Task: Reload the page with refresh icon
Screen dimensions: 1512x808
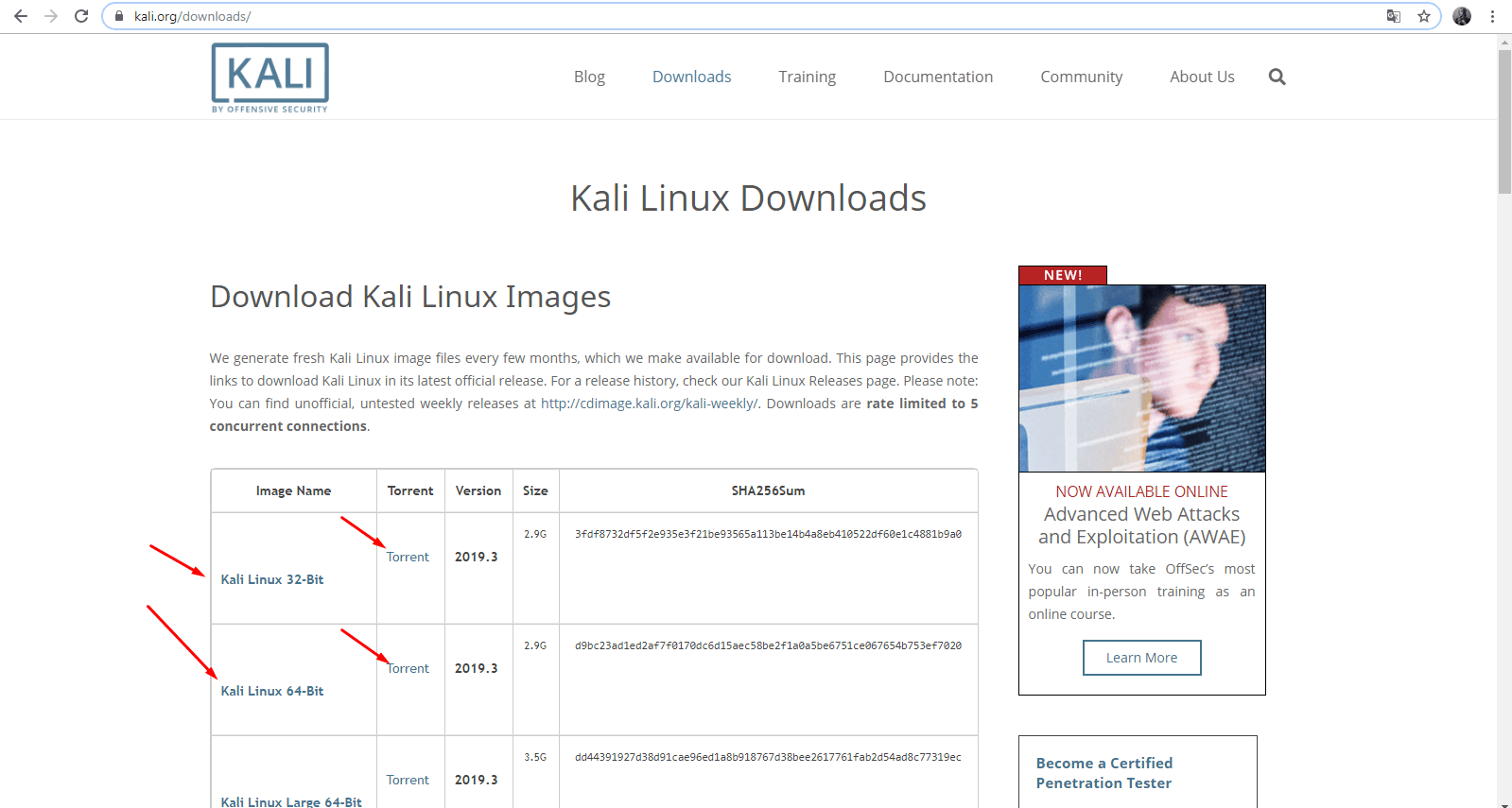Action: coord(81,16)
